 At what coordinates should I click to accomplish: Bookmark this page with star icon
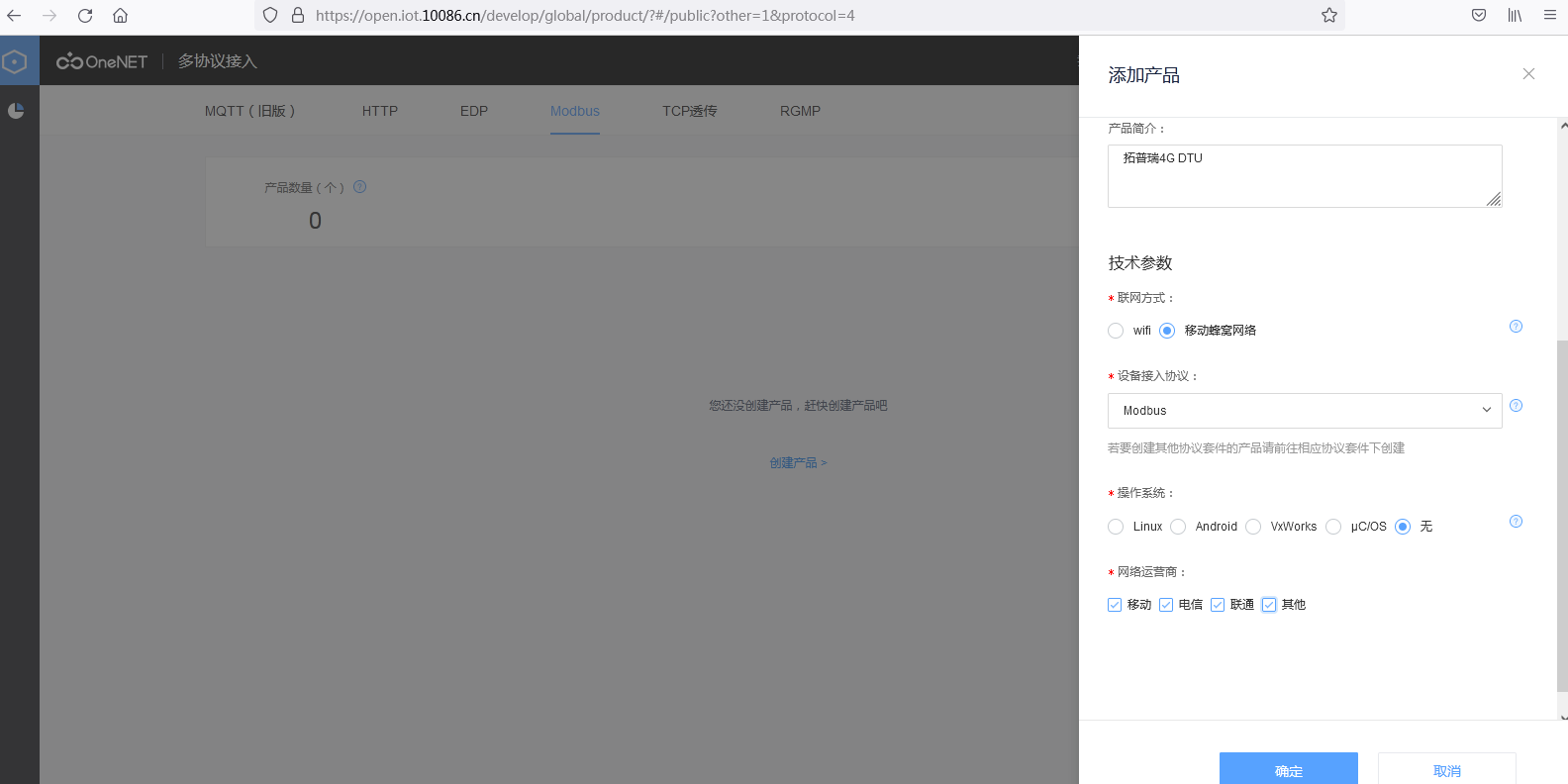click(1329, 16)
